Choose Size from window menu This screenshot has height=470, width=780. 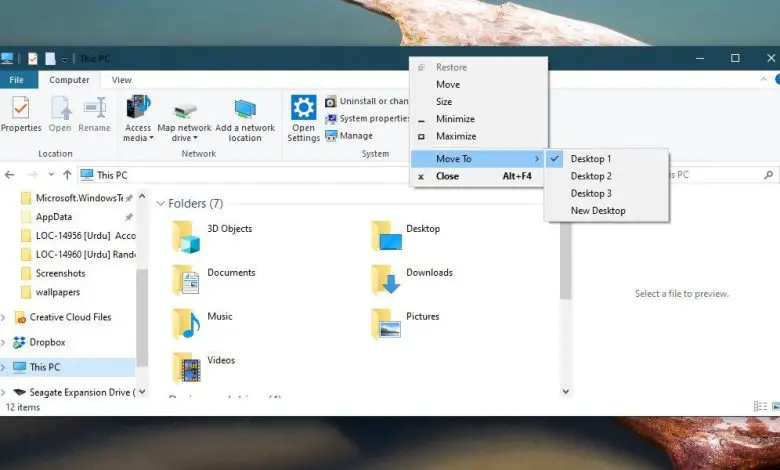click(x=478, y=101)
